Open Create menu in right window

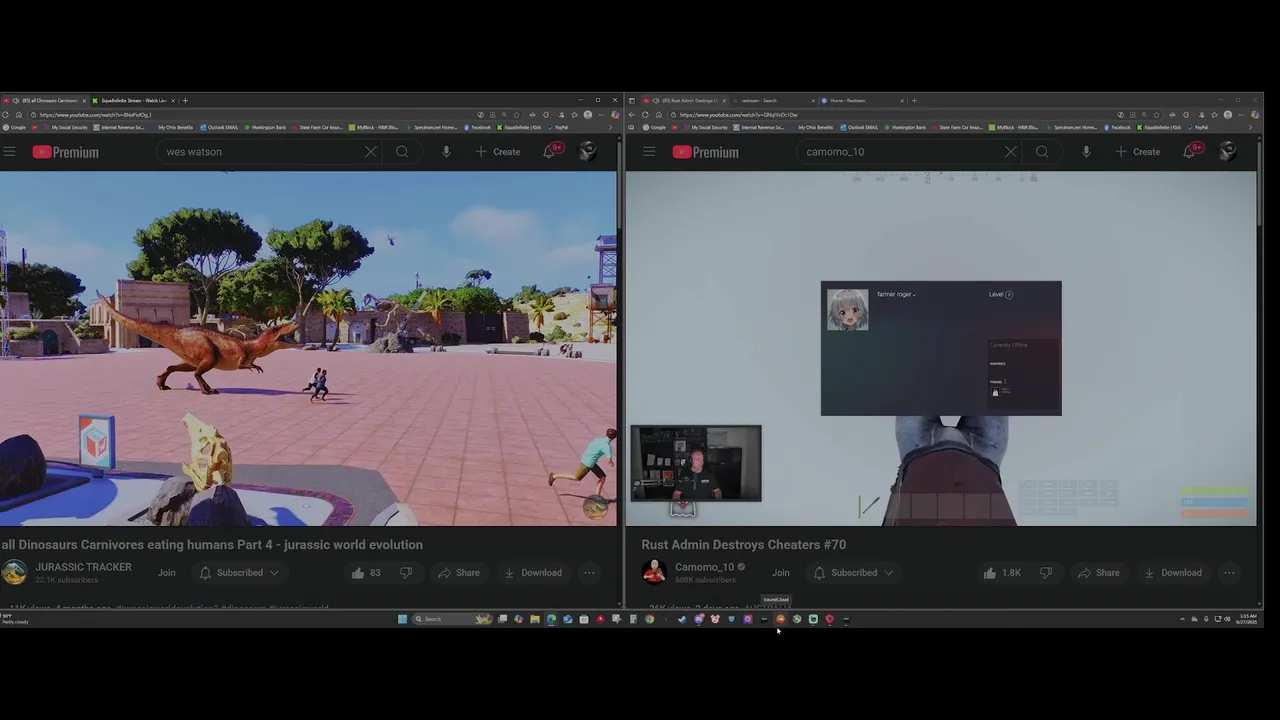point(1137,152)
